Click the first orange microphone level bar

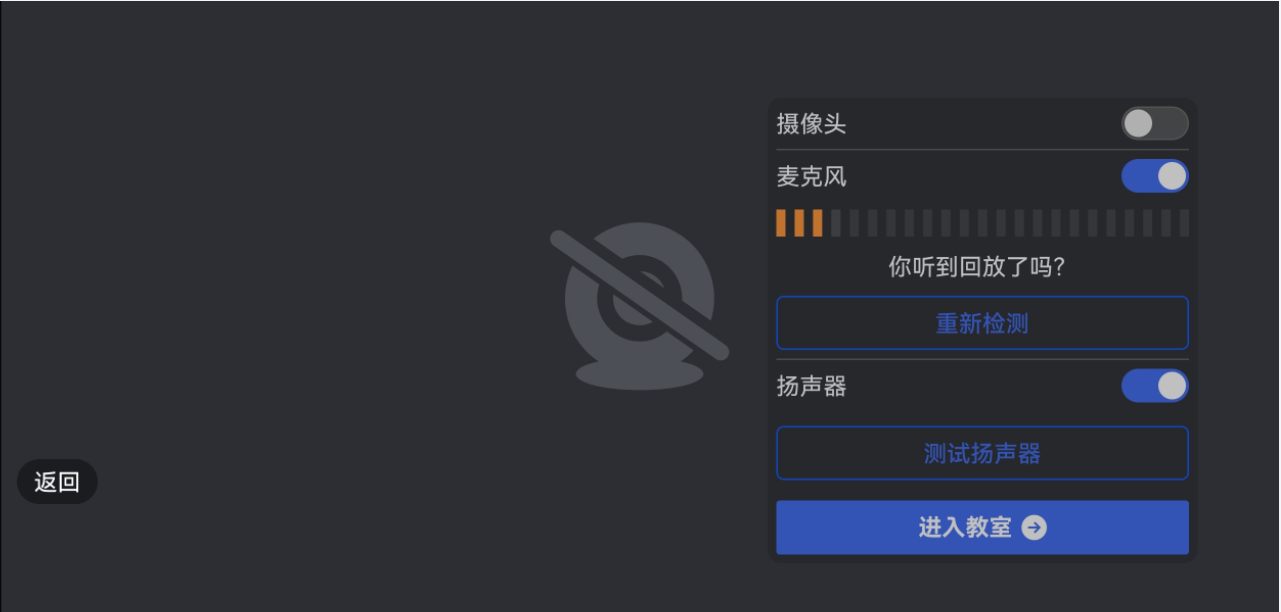pyautogui.click(x=781, y=223)
